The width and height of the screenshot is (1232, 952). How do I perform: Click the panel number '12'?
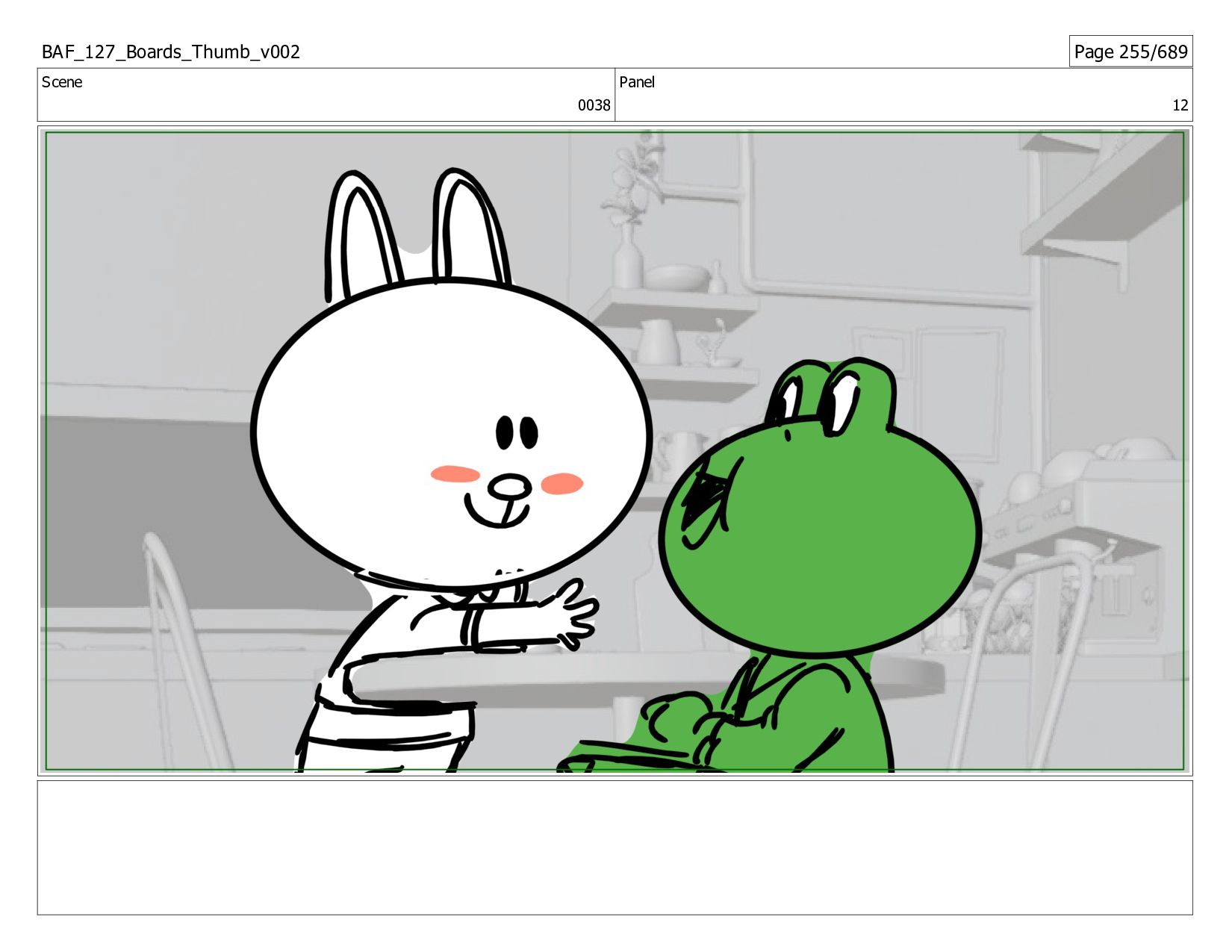1180,105
